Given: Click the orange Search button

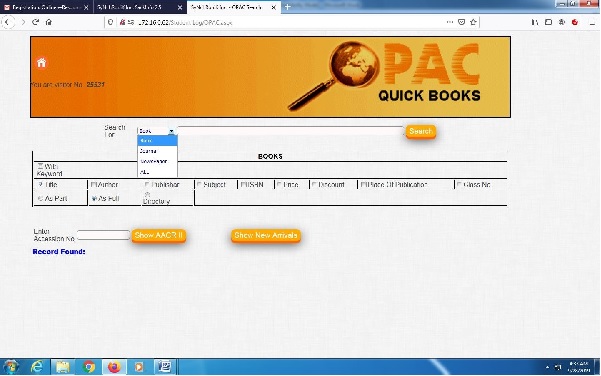Looking at the screenshot, I should coord(420,131).
